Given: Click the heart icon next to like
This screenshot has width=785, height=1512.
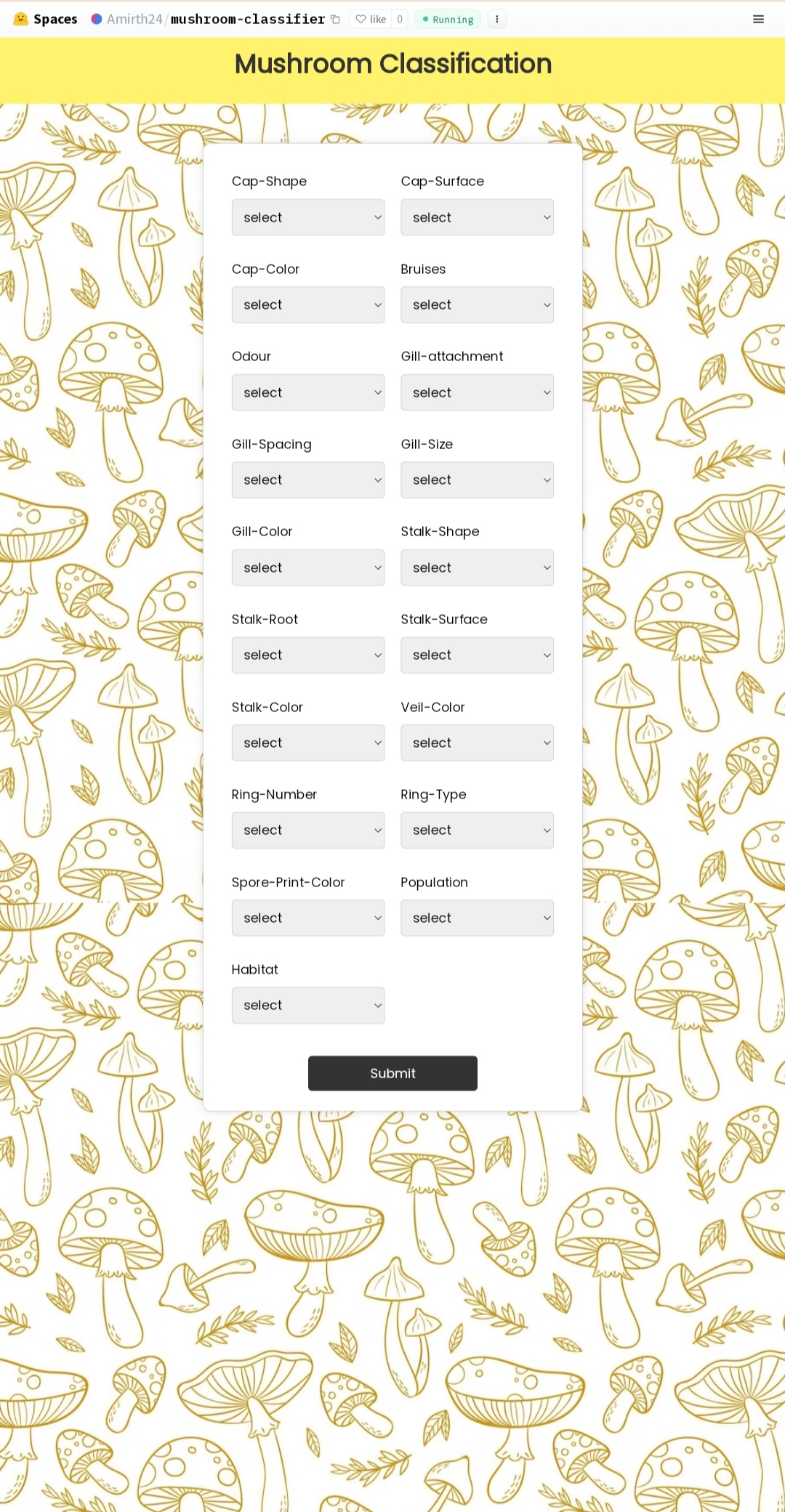Looking at the screenshot, I should [361, 19].
